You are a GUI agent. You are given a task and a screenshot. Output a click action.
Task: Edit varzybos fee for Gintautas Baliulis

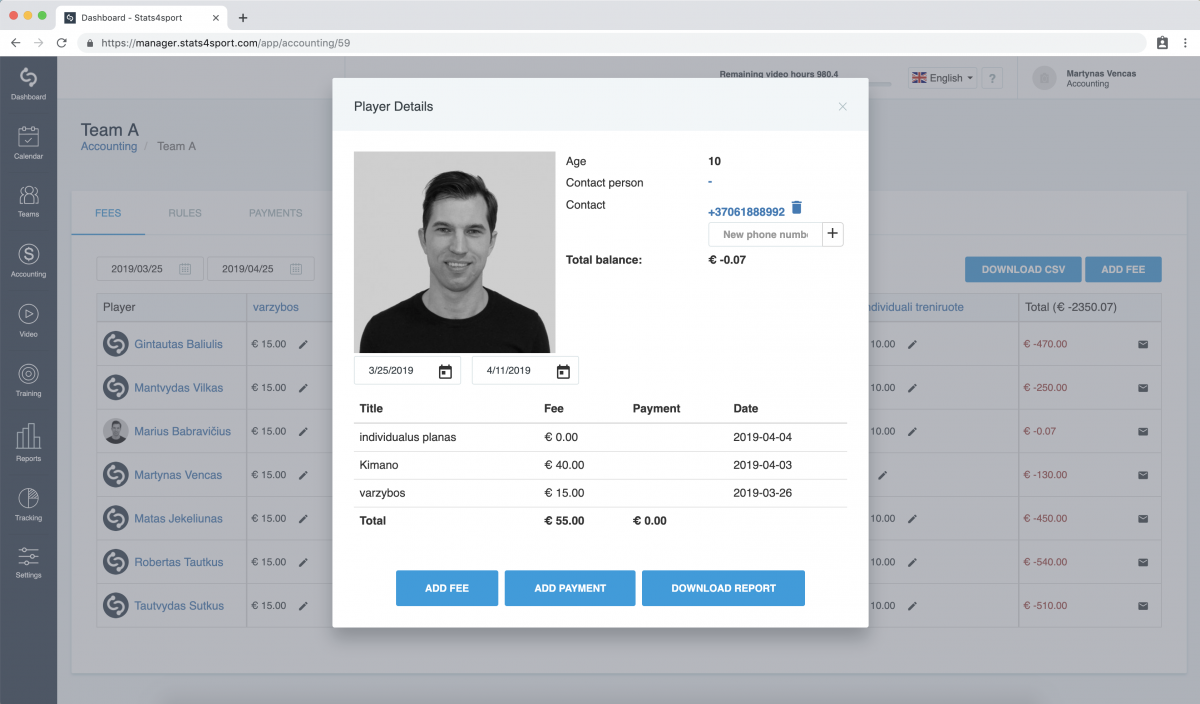tap(303, 344)
